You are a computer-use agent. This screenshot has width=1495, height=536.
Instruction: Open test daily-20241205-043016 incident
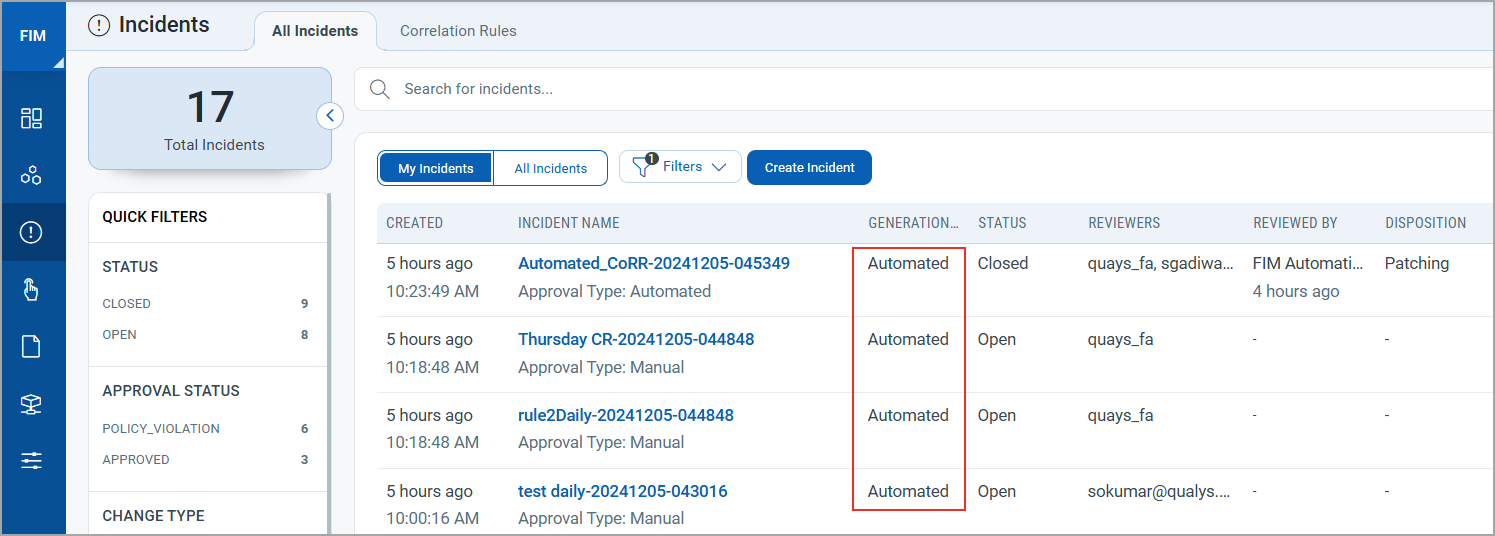point(623,492)
